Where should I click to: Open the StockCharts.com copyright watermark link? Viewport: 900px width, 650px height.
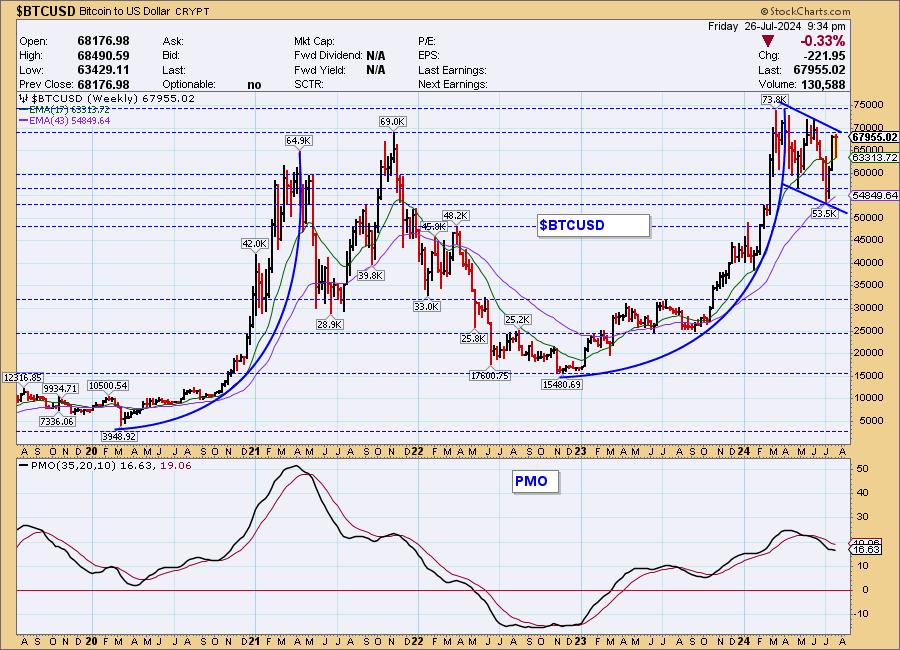click(x=805, y=11)
